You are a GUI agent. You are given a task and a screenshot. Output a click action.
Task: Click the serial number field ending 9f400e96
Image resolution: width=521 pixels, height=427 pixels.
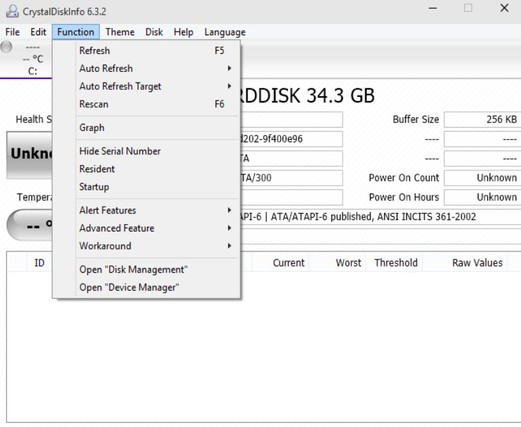(291, 139)
